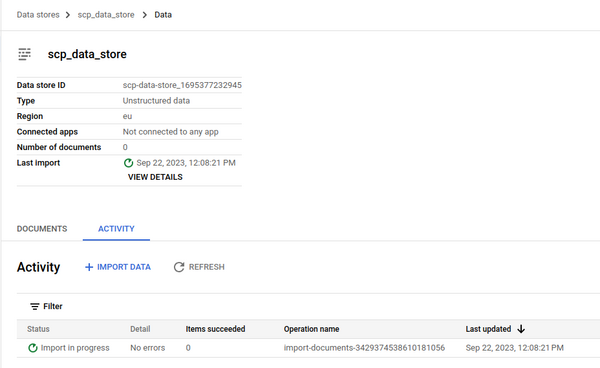Click the 'Region' label
Image resolution: width=600 pixels, height=368 pixels.
tap(30, 116)
